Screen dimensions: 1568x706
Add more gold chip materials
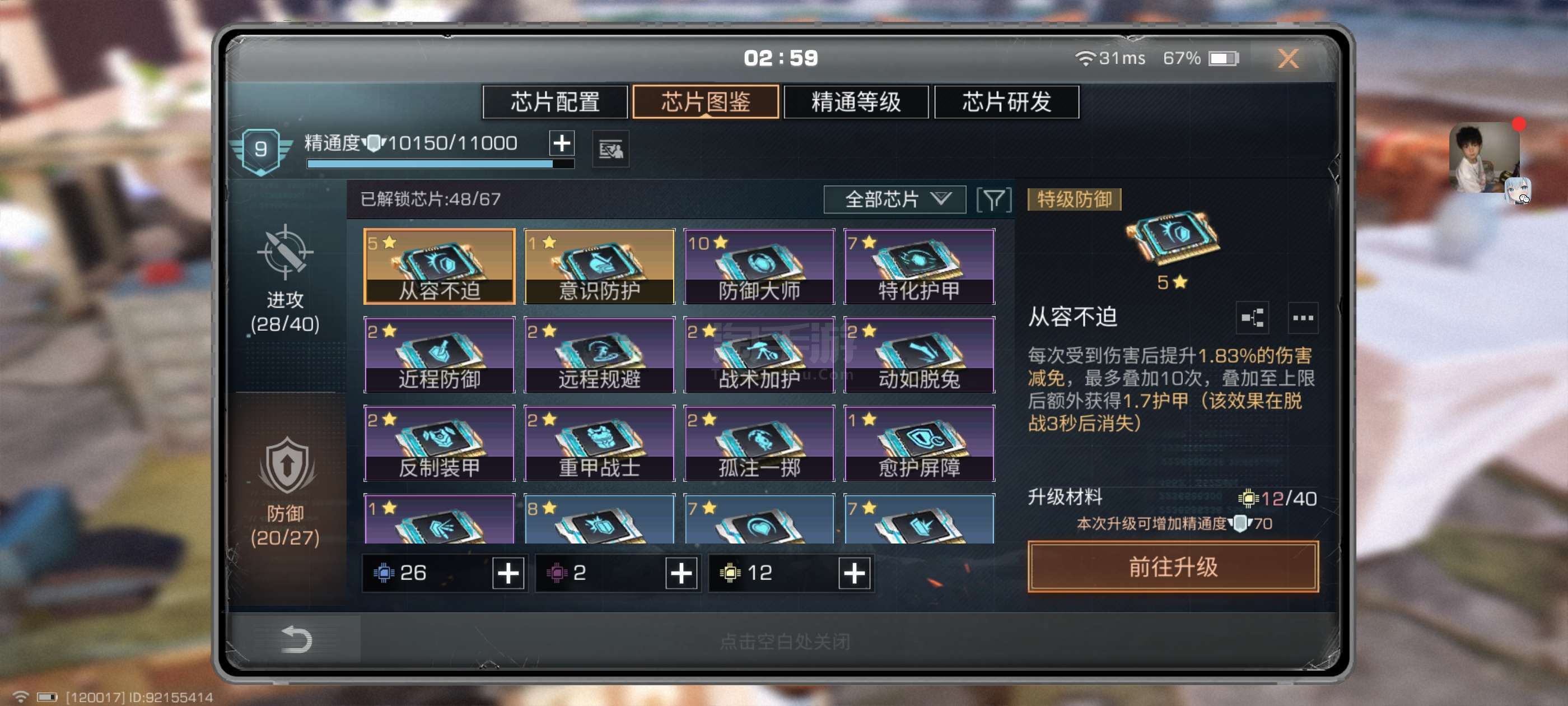854,573
